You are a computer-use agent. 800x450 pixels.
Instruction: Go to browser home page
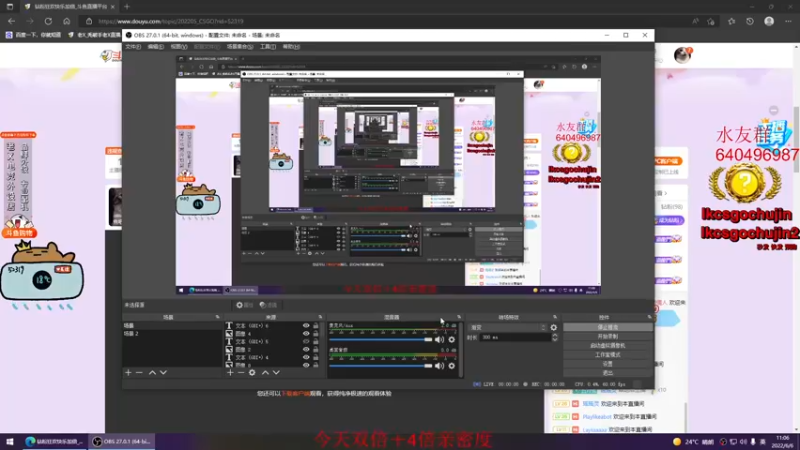click(x=66, y=21)
